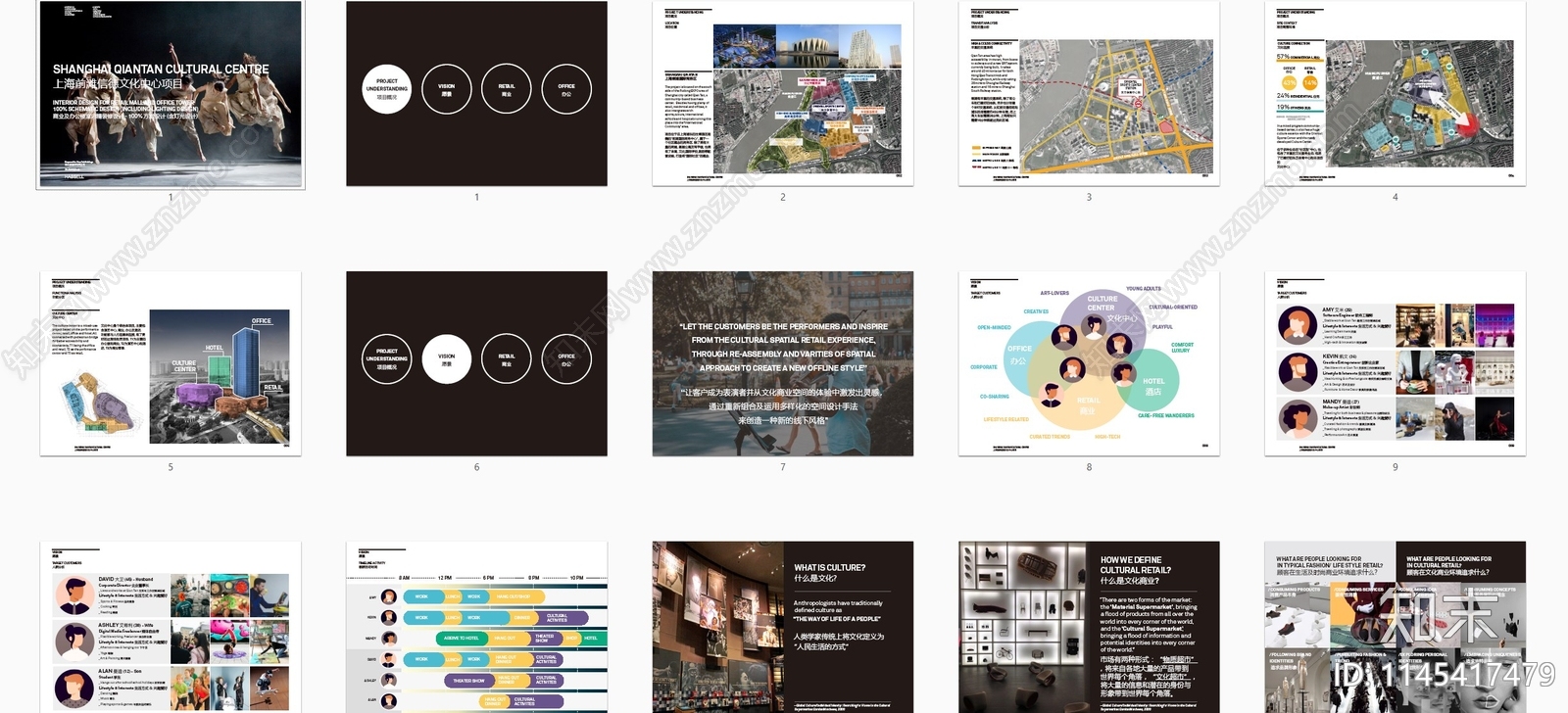Open map slide with 57% statistics and red arrow

tap(1396, 93)
